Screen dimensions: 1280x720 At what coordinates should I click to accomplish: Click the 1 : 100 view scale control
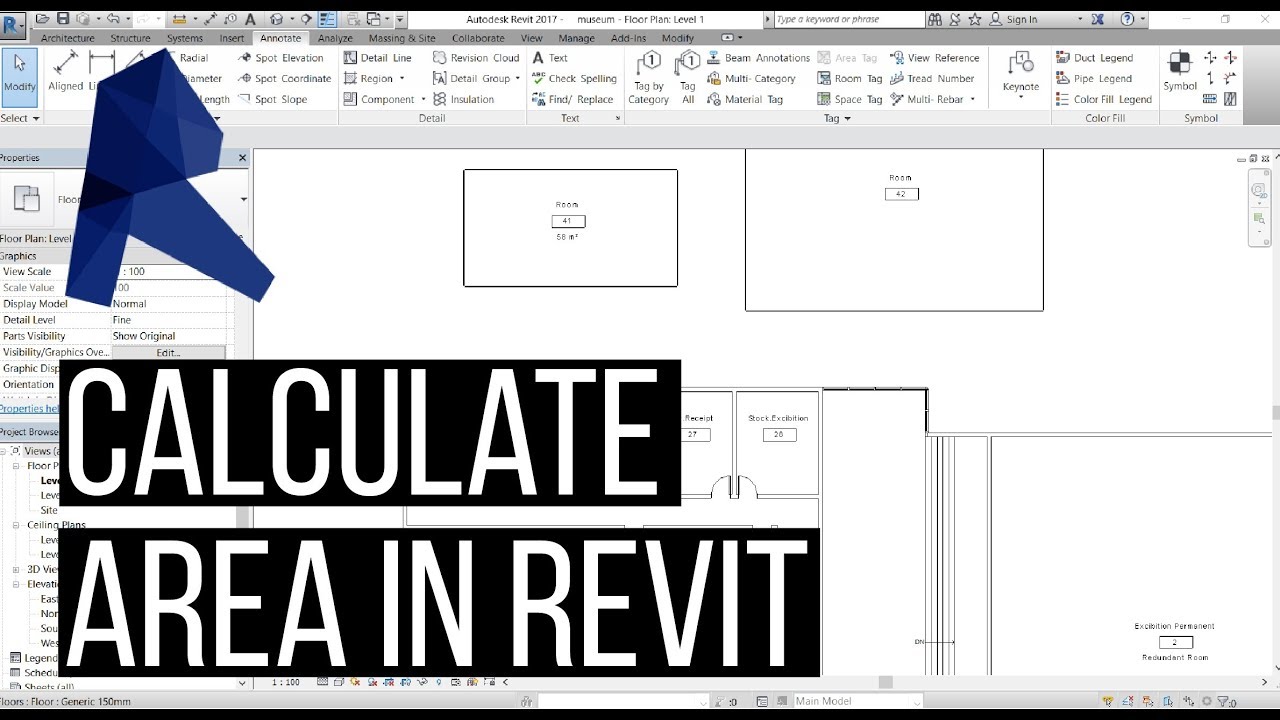click(x=286, y=682)
